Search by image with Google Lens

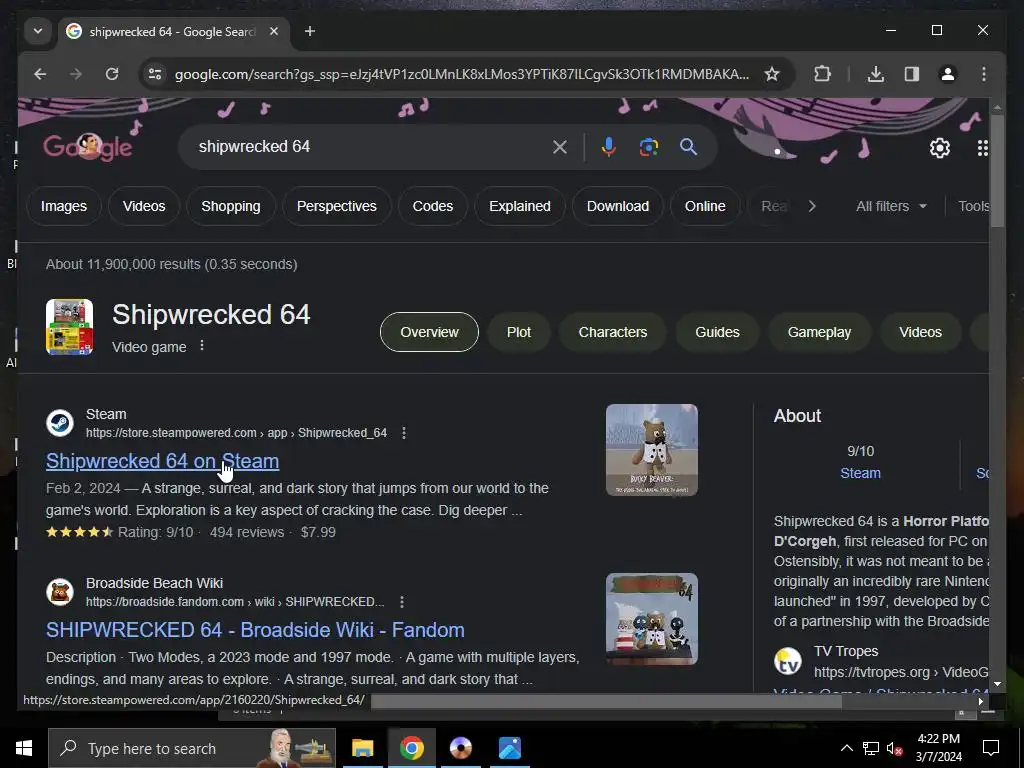(648, 147)
